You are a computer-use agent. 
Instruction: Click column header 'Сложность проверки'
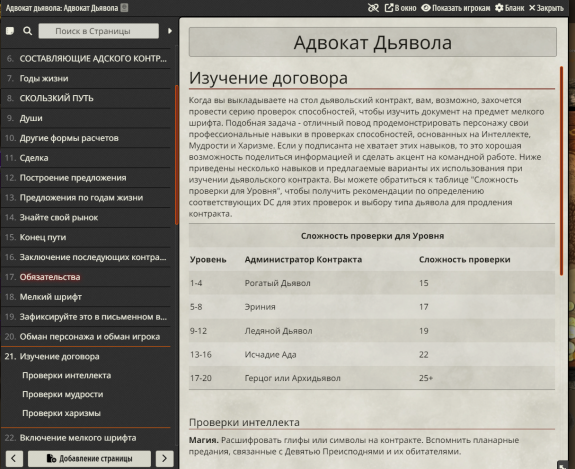tap(465, 260)
